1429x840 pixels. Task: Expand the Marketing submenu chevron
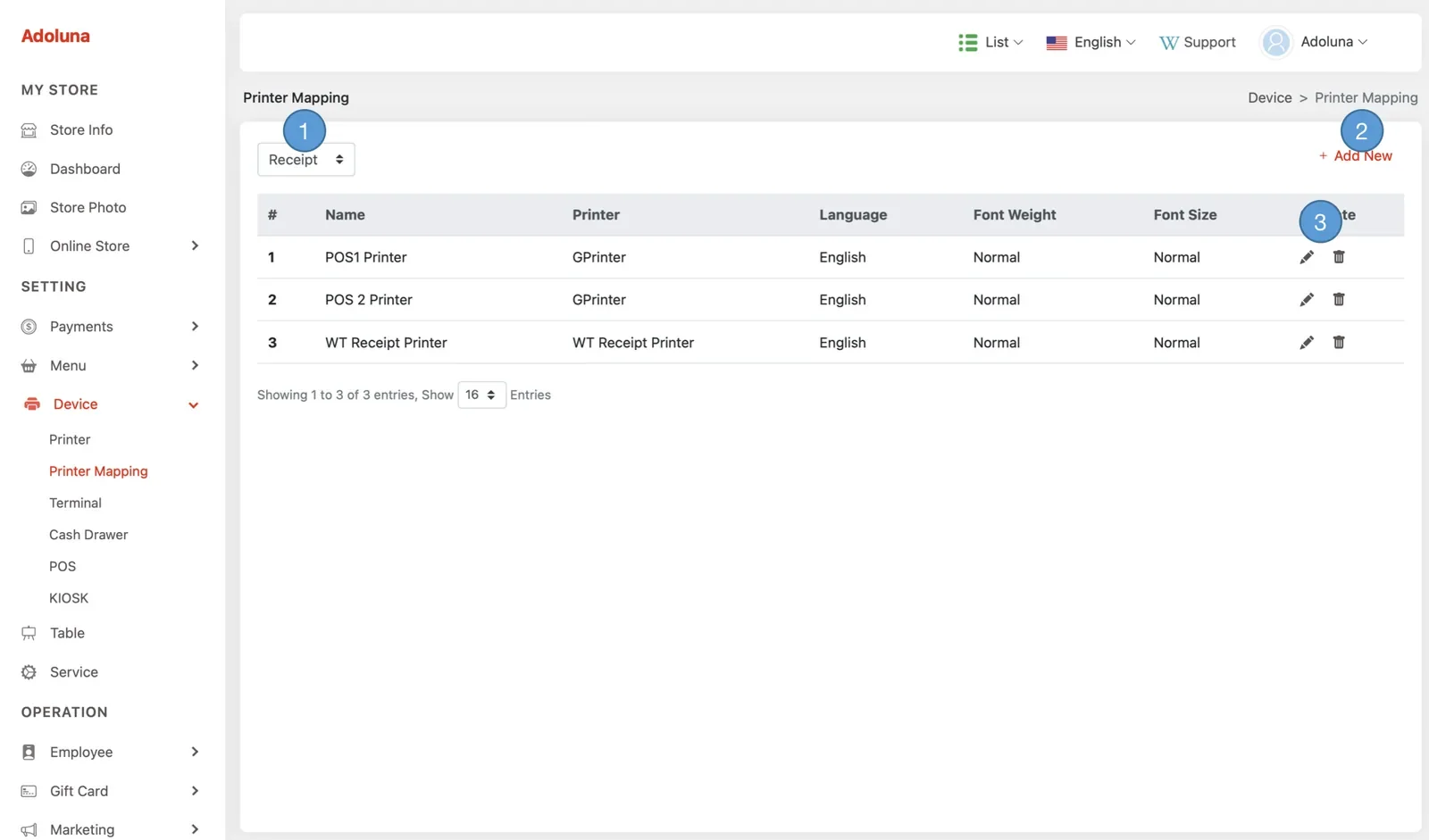click(195, 829)
